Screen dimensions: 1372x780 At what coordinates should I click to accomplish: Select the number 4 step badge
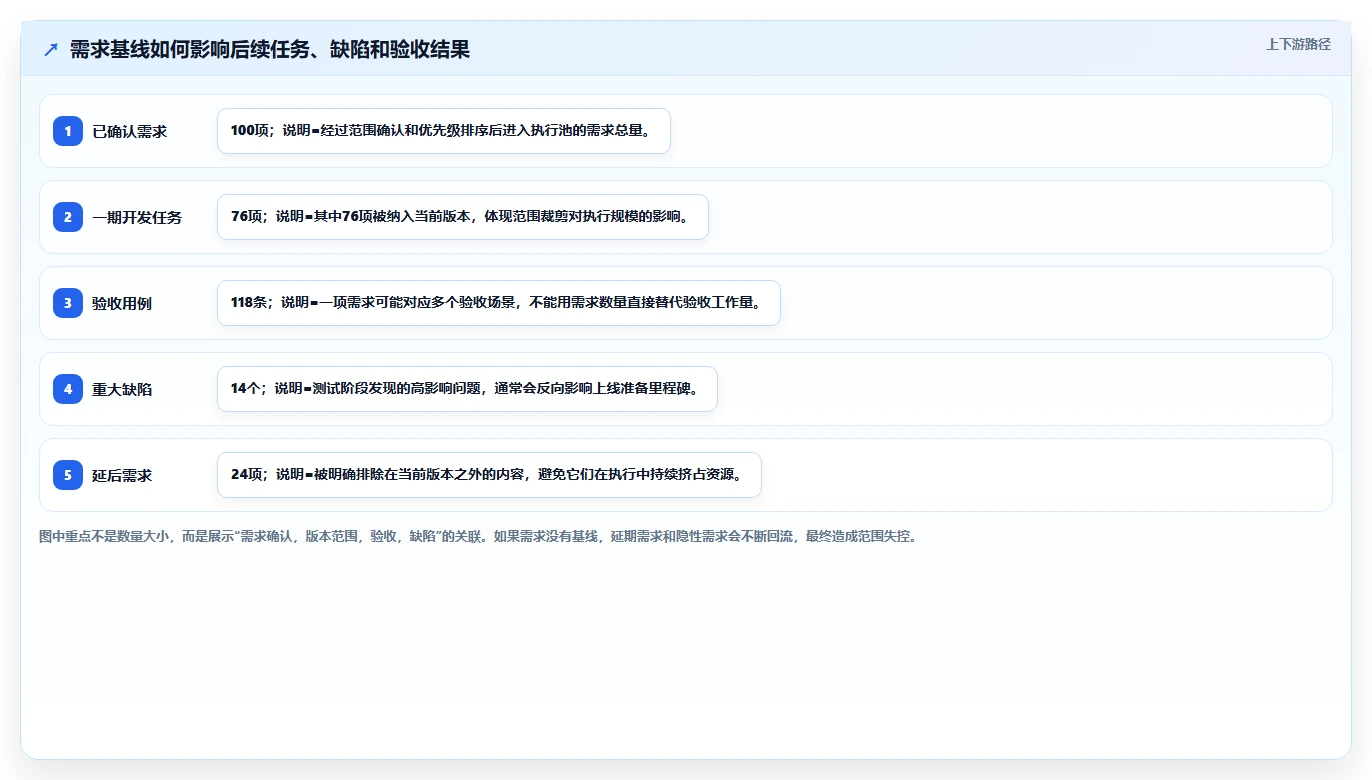68,389
